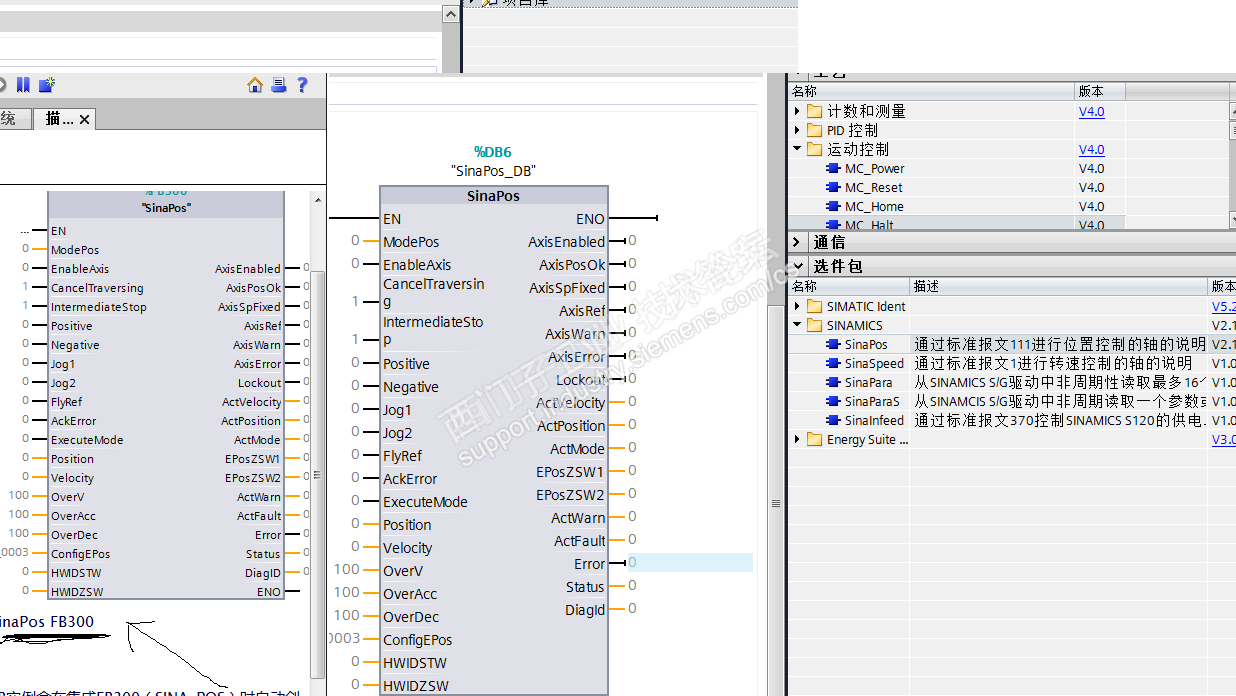Screen dimensions: 1236x696
Task: Click the ConfigEPos pin in editor block
Action: [417, 640]
